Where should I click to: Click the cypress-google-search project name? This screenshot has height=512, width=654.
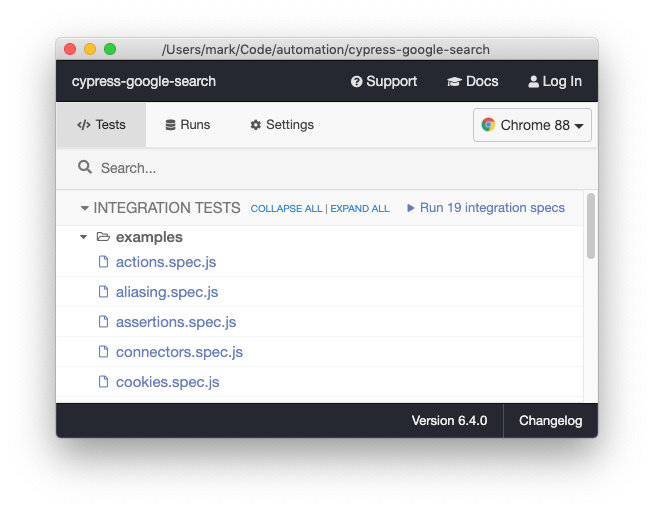pos(144,81)
